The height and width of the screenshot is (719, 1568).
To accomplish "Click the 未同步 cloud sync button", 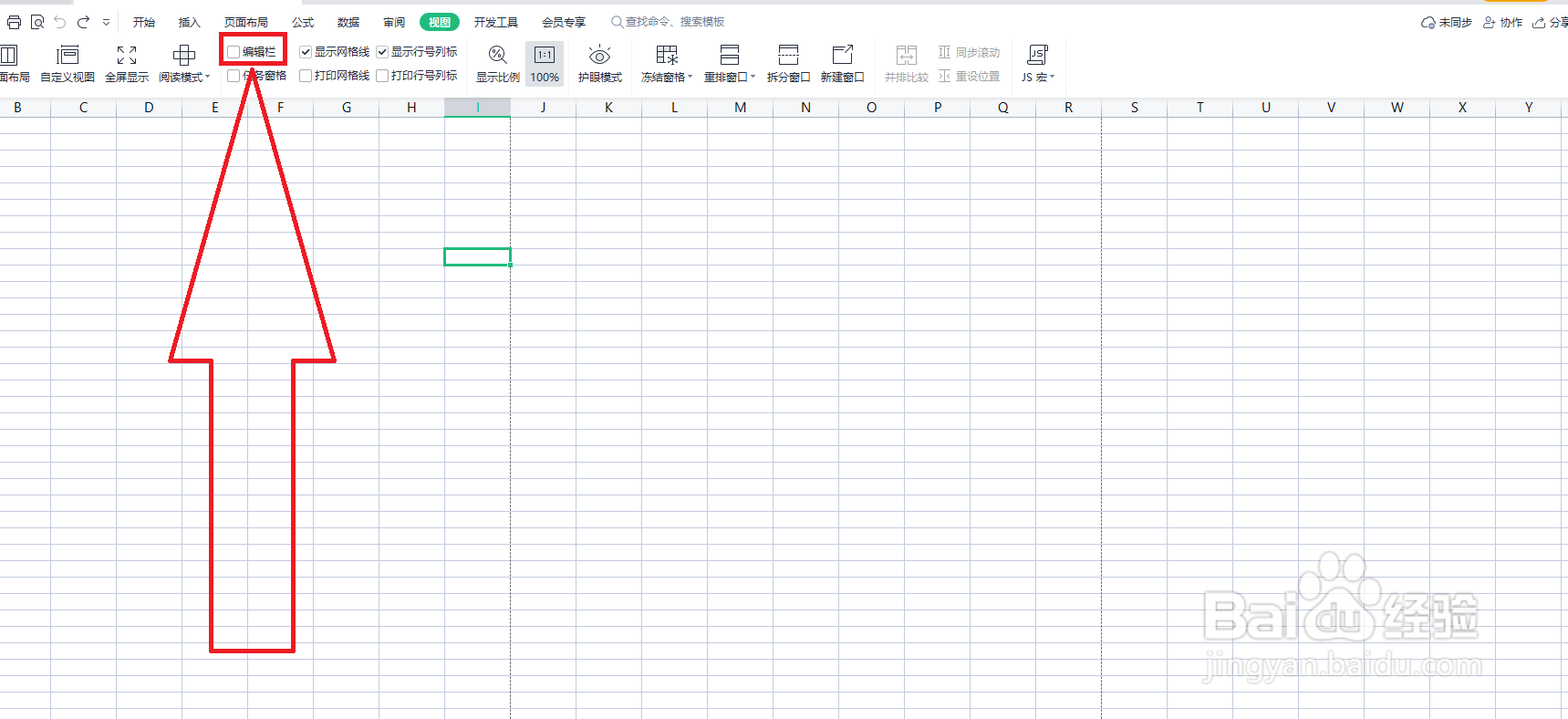I will click(x=1447, y=22).
